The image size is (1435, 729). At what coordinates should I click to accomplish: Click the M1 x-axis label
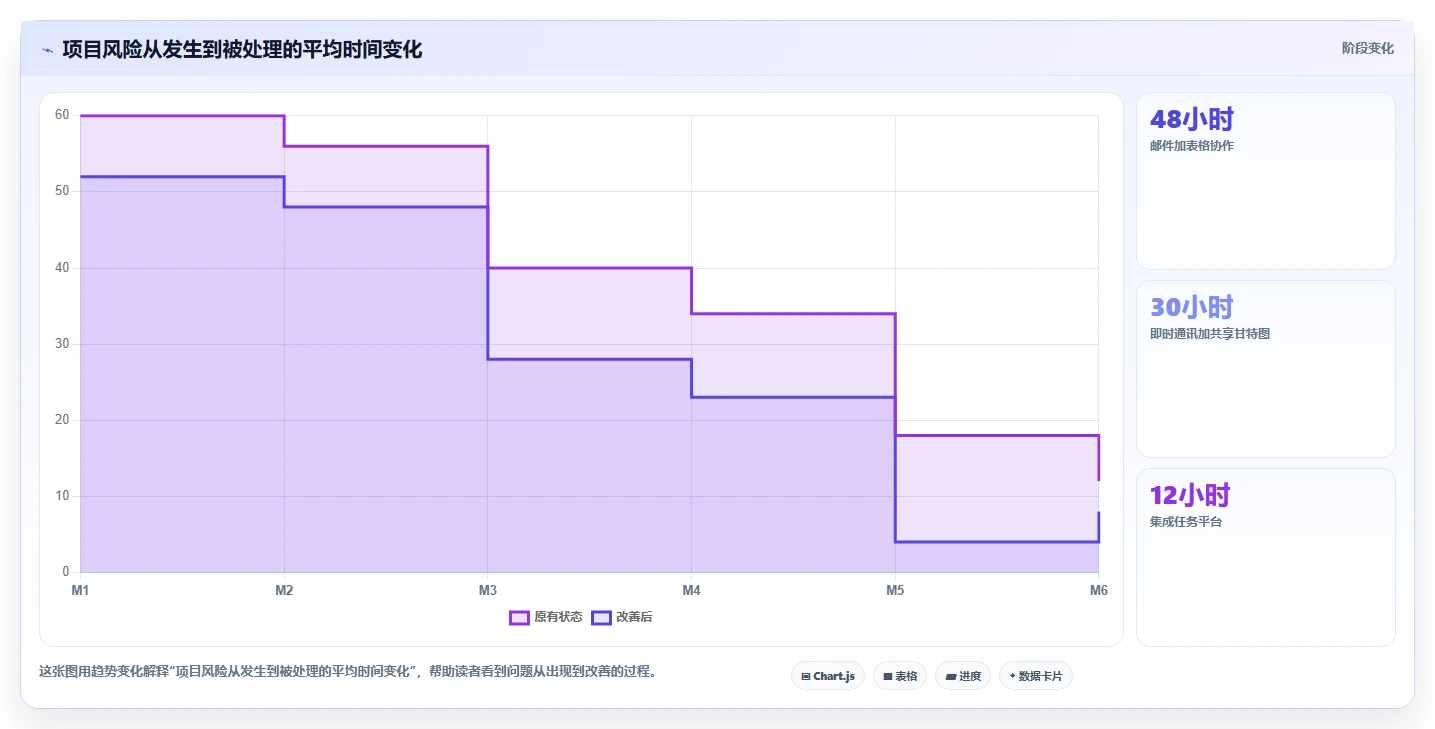(x=80, y=591)
